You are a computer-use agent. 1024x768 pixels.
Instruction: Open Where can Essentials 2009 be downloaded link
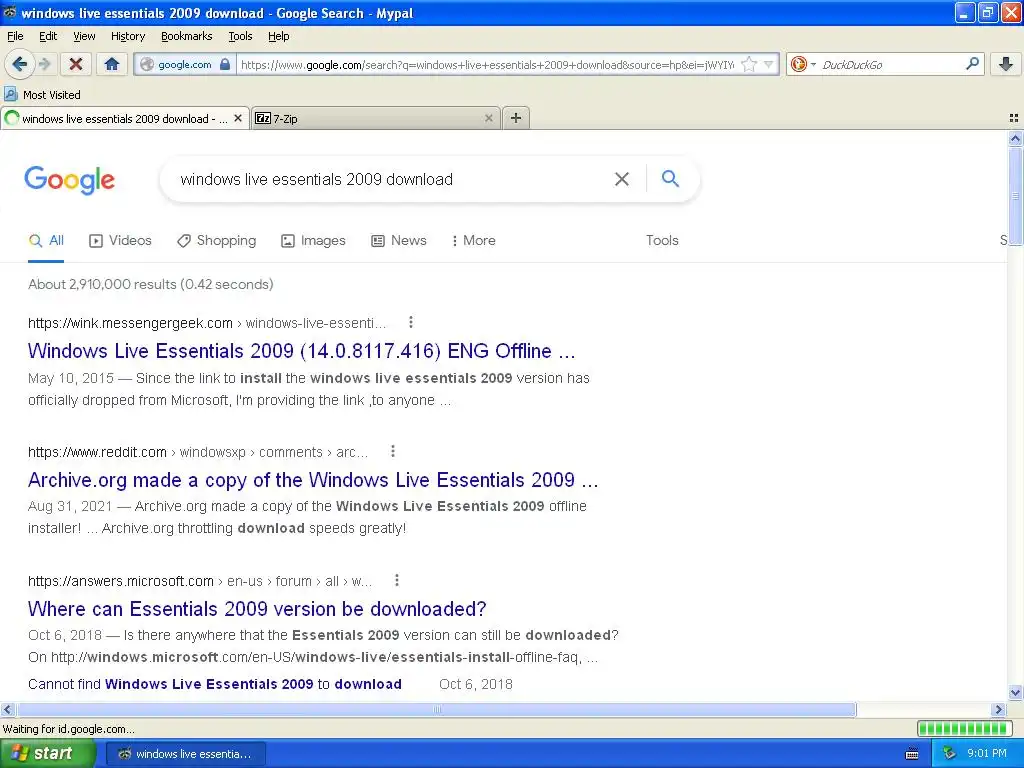[x=257, y=609]
